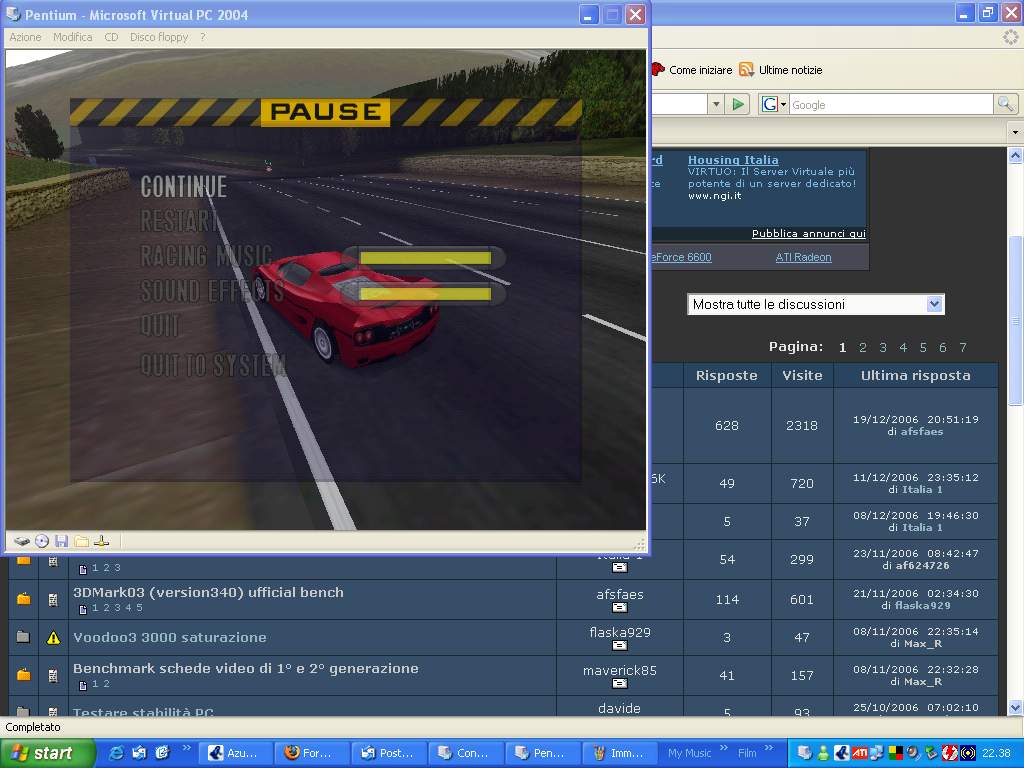Click the shared folders icon in Virtual PC status bar
Viewport: 1024px width, 768px height.
(x=81, y=541)
